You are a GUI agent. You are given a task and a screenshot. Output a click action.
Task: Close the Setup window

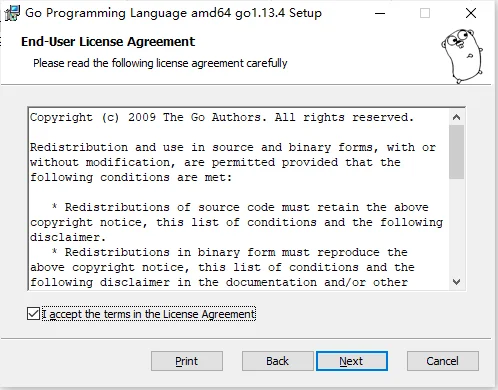(471, 13)
